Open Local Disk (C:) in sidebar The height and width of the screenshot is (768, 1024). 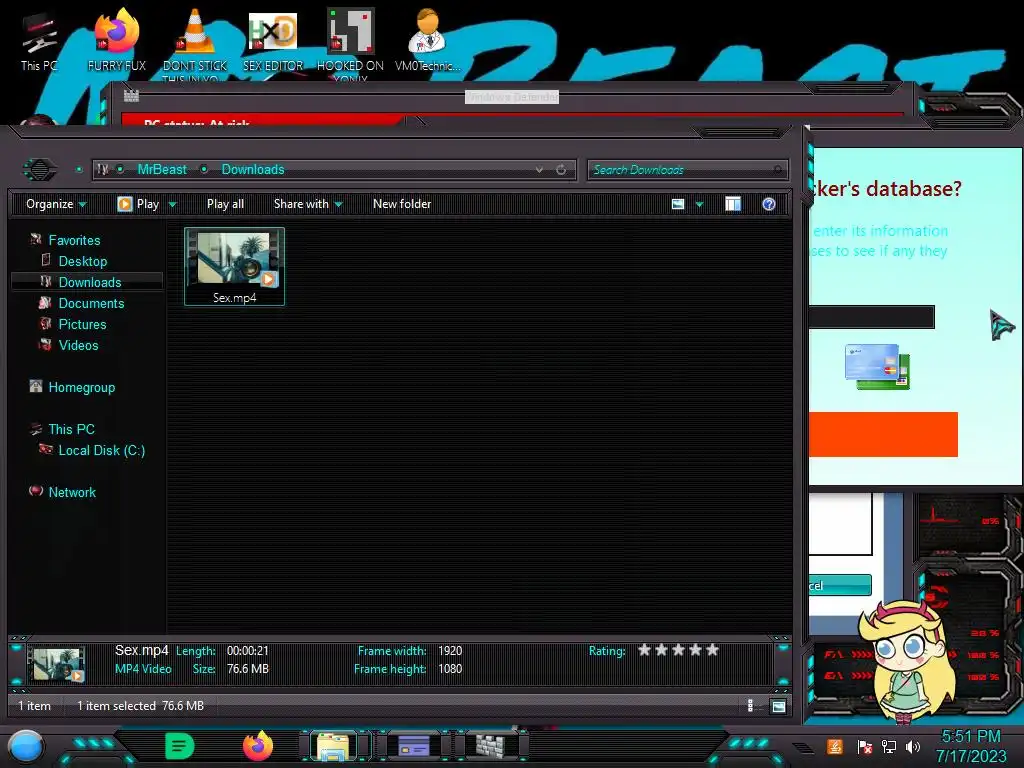[x=101, y=450]
